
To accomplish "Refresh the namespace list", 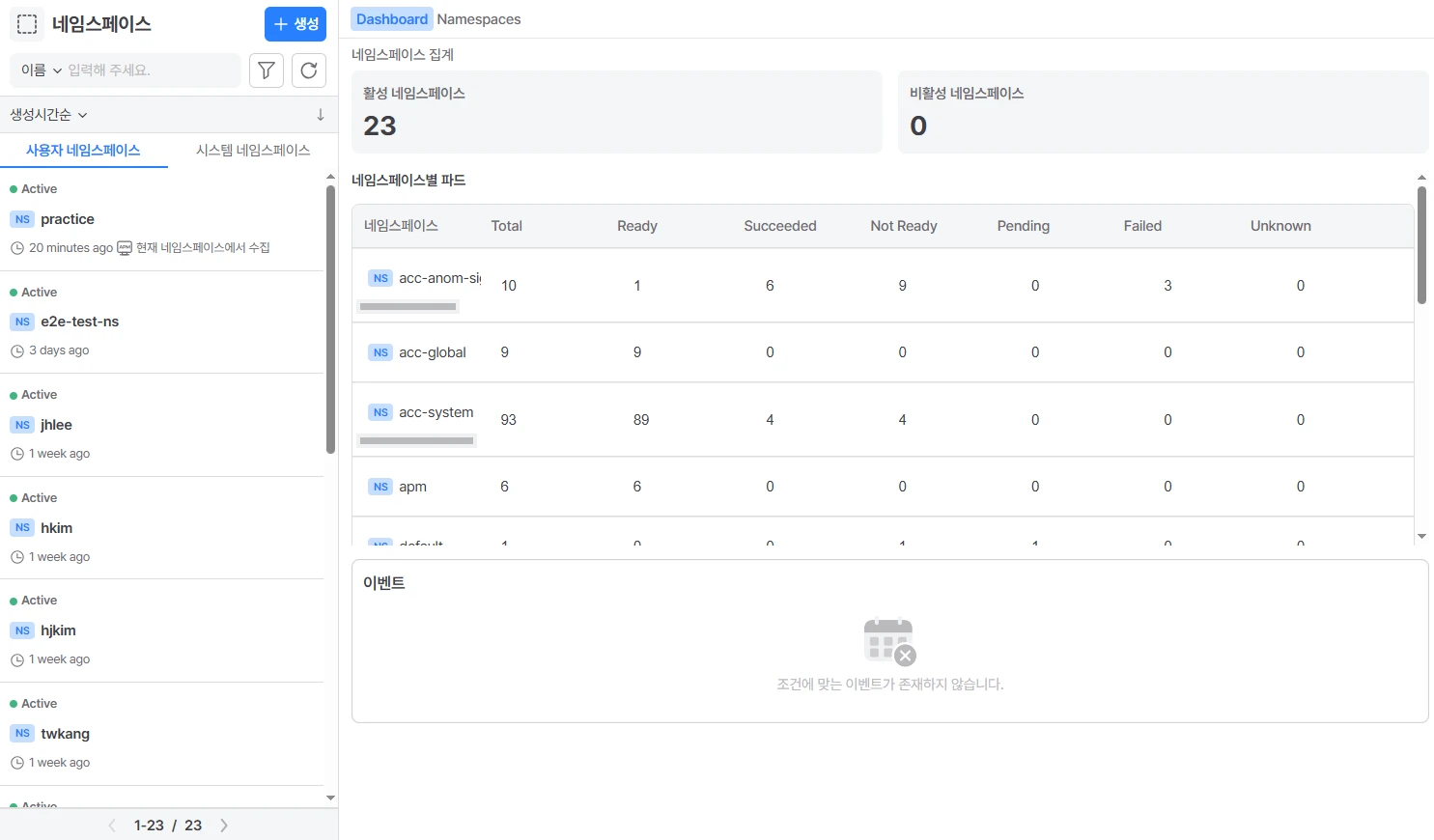I will [x=309, y=70].
